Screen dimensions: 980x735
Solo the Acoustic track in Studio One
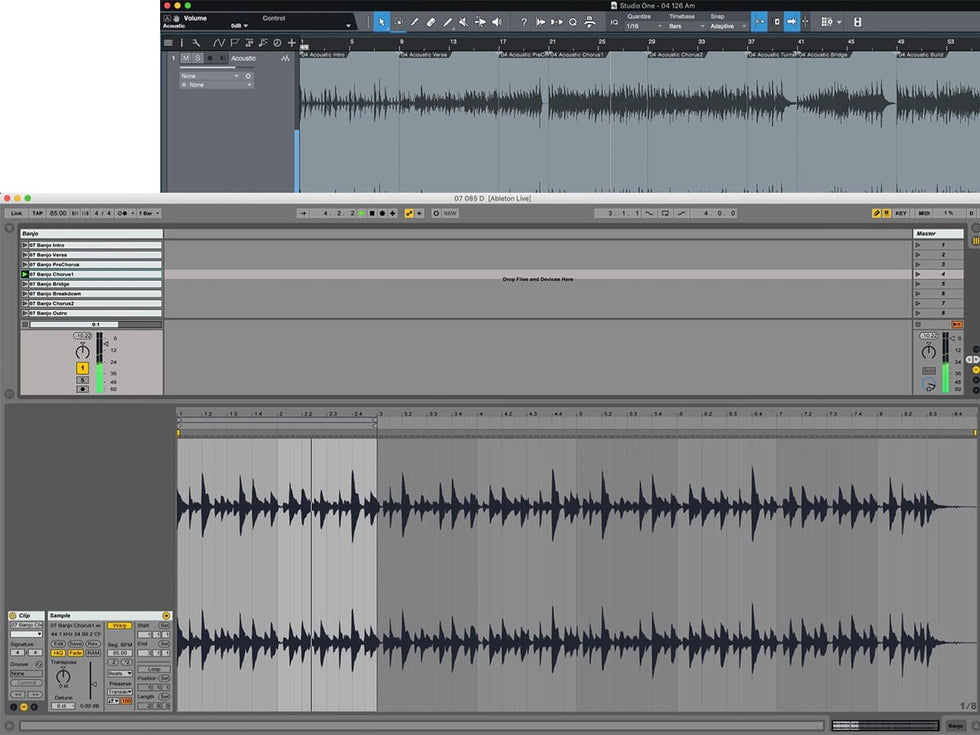(196, 58)
